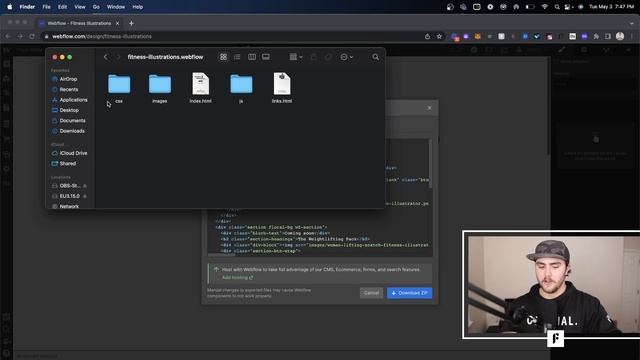The image size is (640, 360).
Task: Go back in Finder navigation
Action: (x=106, y=57)
